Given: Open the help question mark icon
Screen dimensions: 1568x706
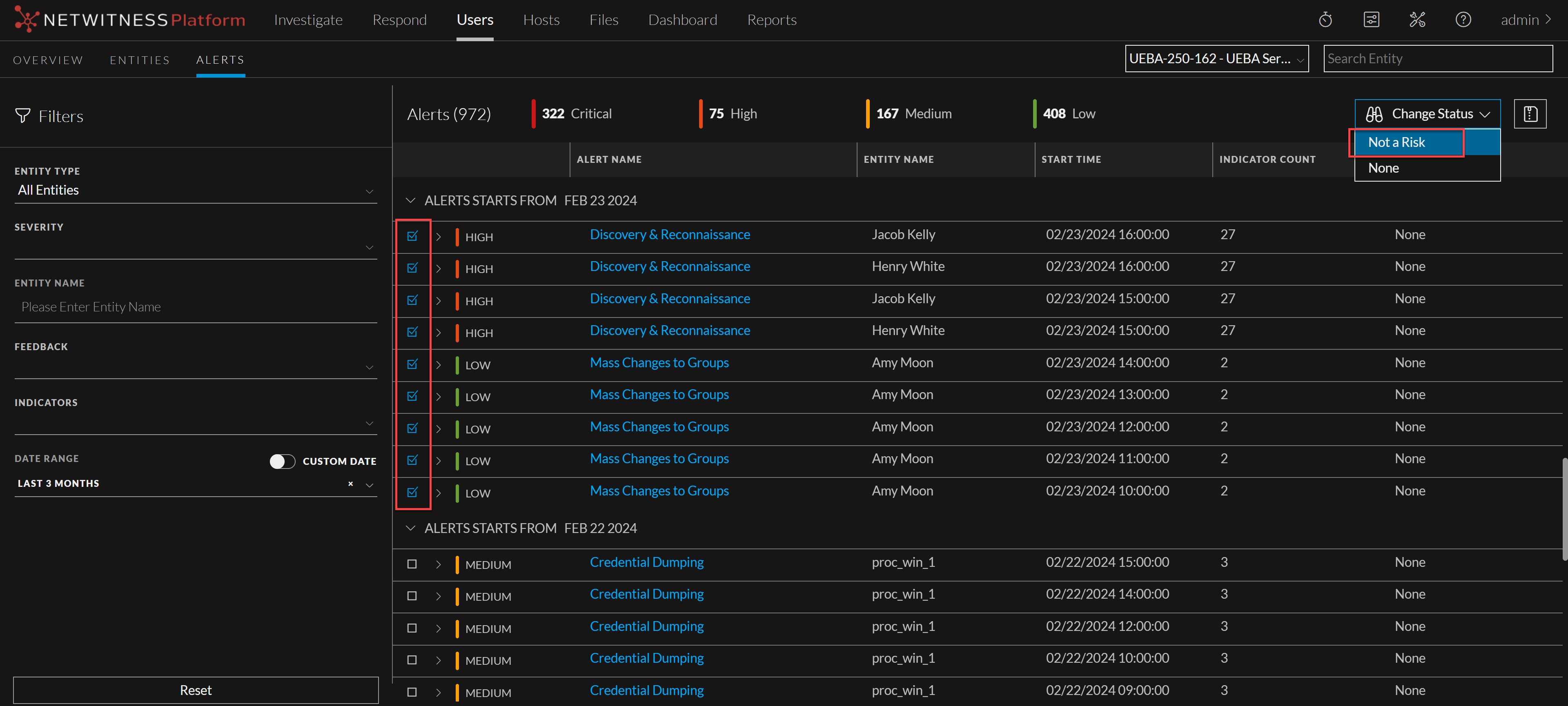Looking at the screenshot, I should (x=1463, y=20).
